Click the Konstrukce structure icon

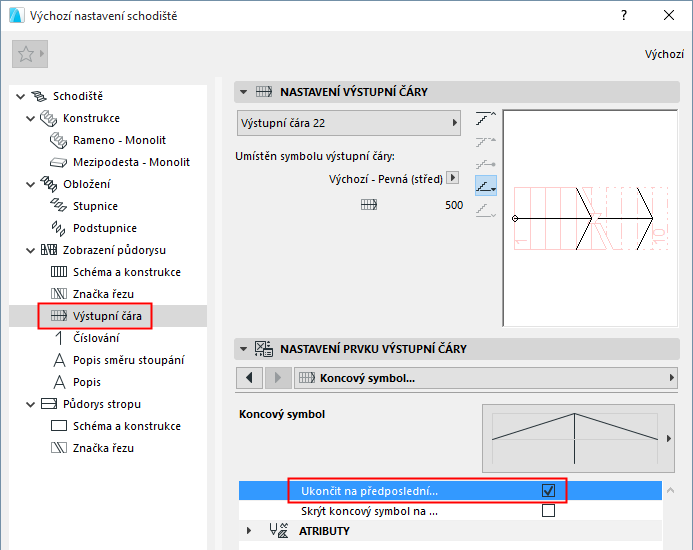click(x=49, y=118)
